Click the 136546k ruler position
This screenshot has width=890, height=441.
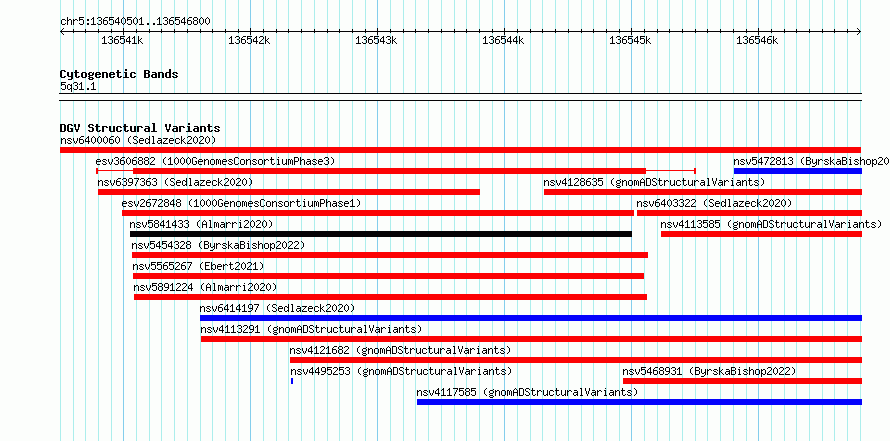(x=757, y=40)
